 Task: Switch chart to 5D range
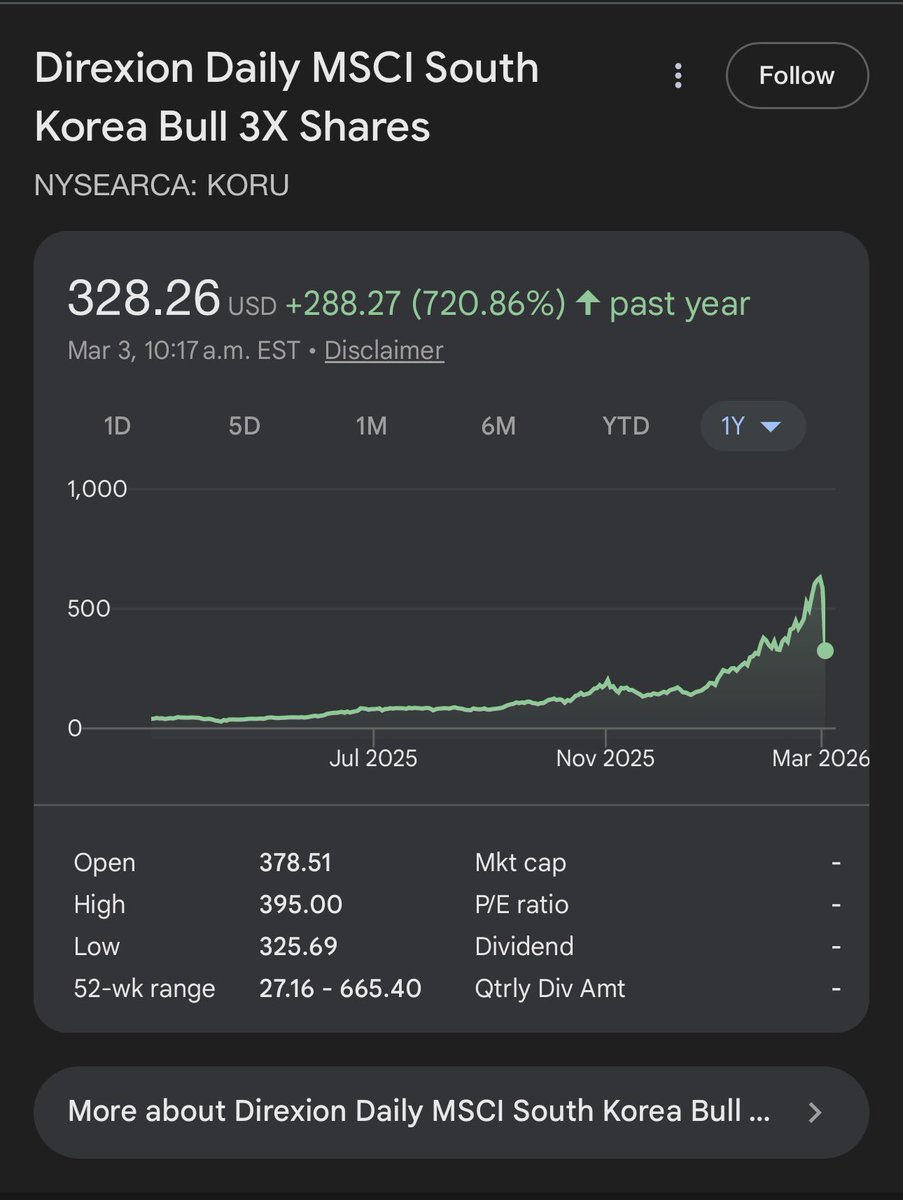244,426
